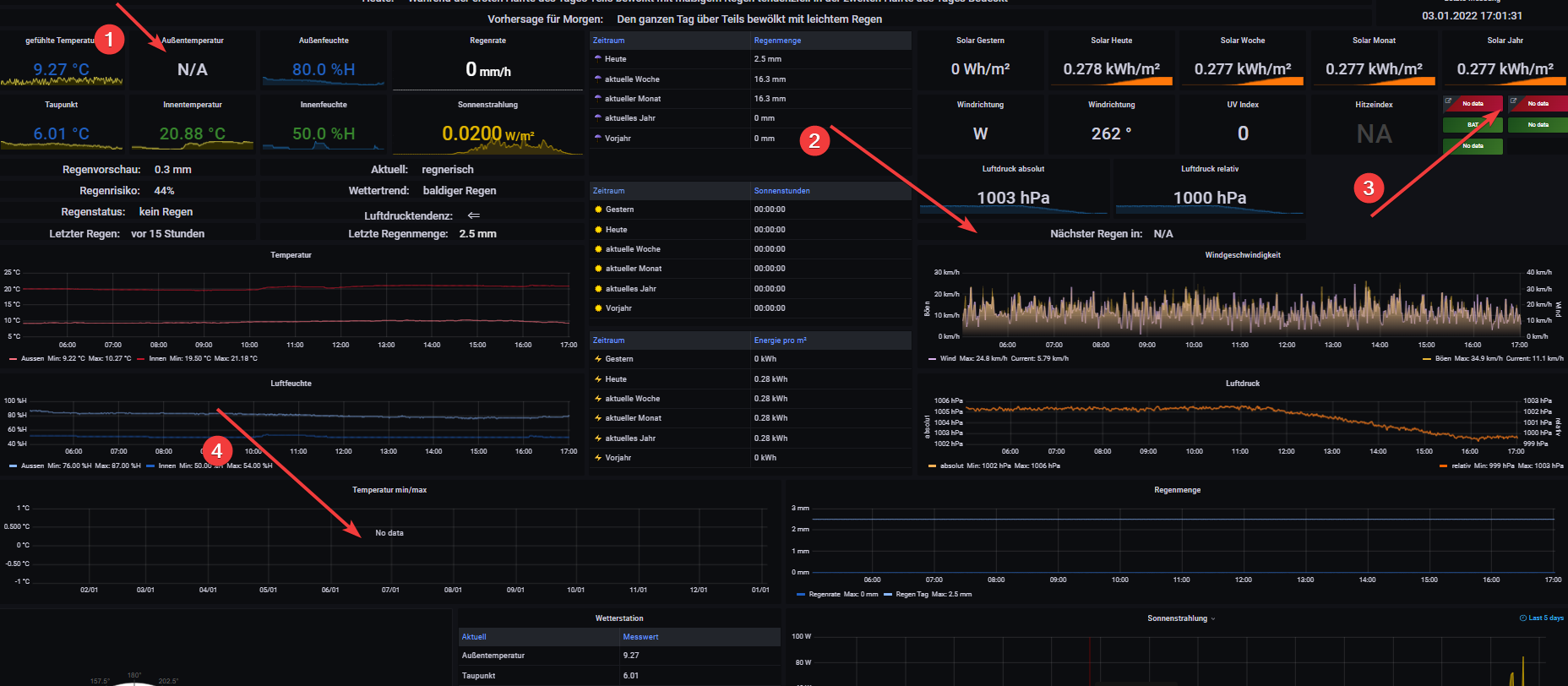Click the 80.0 %H Außenfeuchte value
The image size is (1568, 686).
[324, 69]
